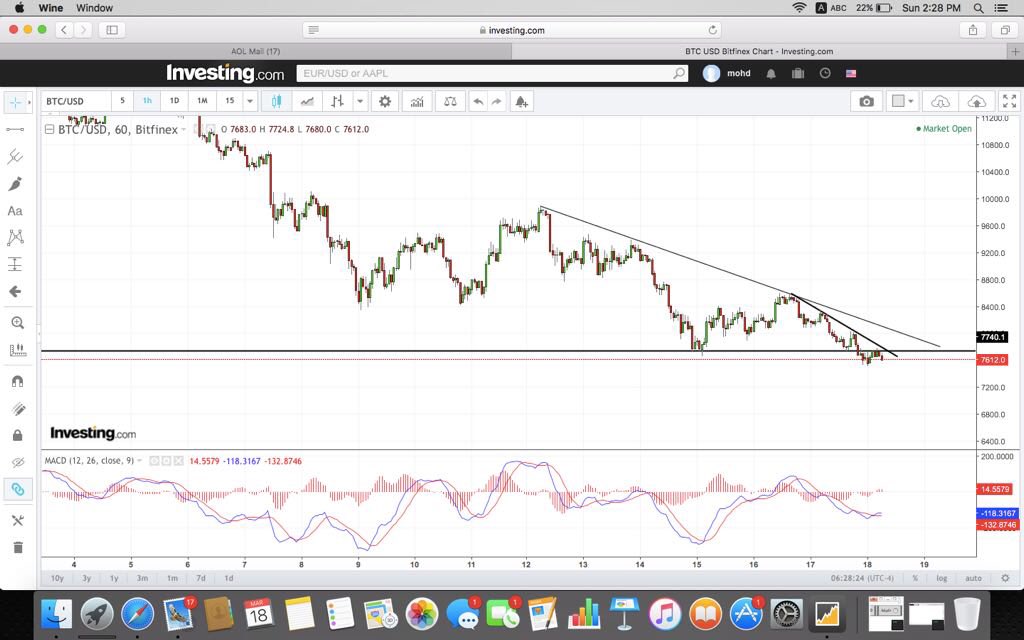Select the 5 minute interval

click(x=122, y=101)
